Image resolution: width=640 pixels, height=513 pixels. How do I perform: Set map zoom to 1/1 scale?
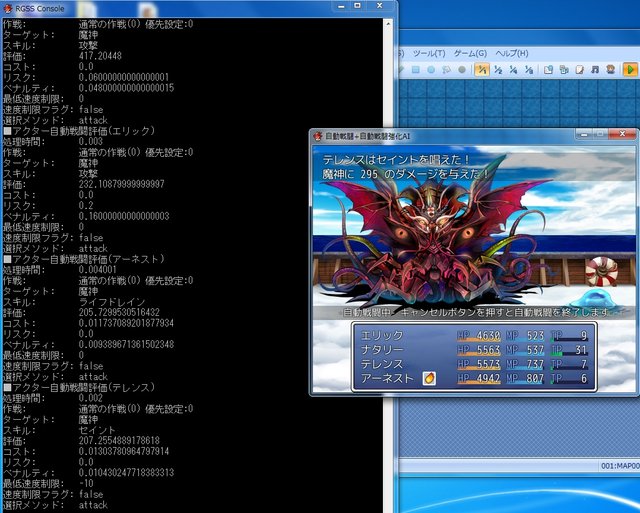pos(482,70)
